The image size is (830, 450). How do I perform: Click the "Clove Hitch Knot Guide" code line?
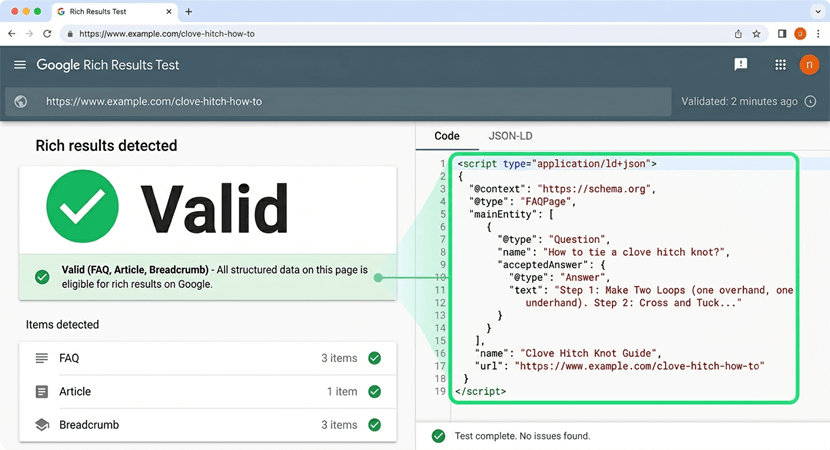click(x=568, y=353)
